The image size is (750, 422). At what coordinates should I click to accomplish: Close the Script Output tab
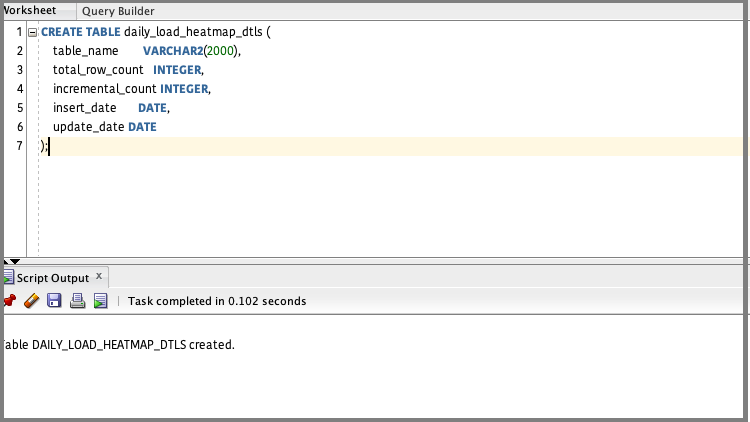[x=98, y=277]
